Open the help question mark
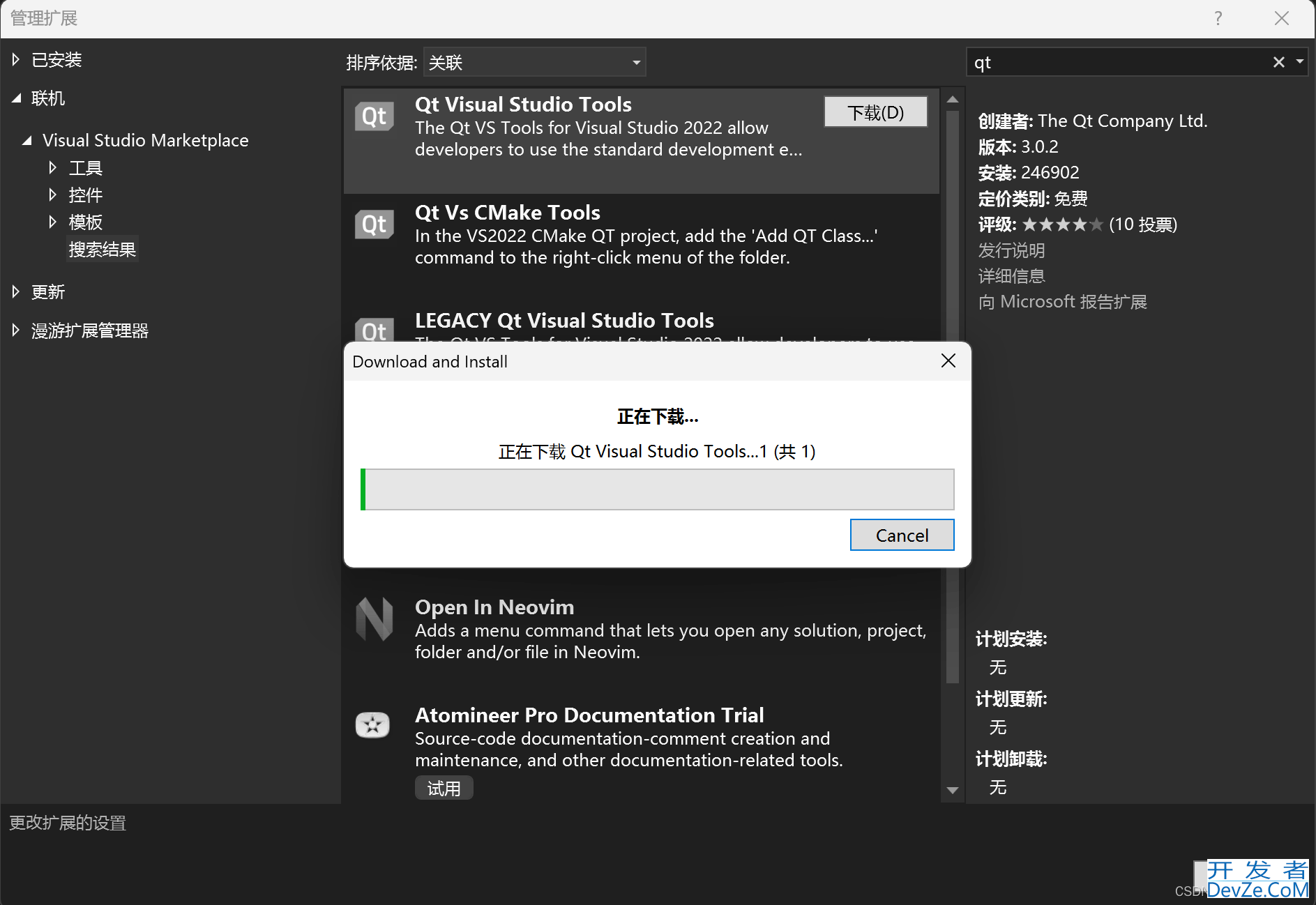 1218,18
